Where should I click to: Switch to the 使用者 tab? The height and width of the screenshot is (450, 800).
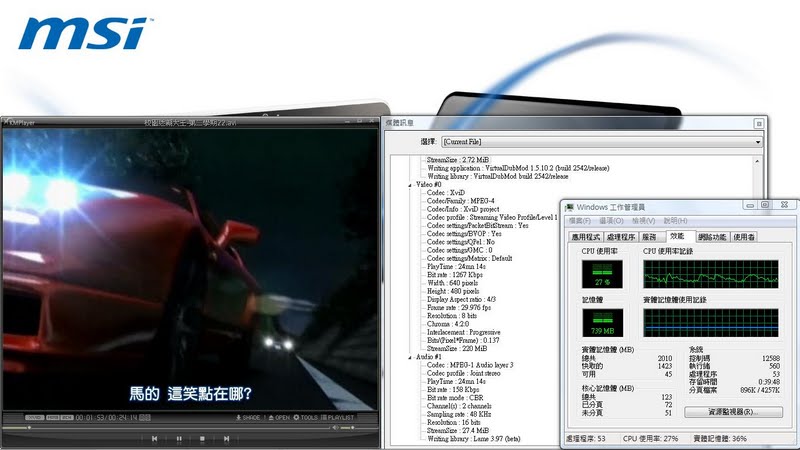pos(744,237)
